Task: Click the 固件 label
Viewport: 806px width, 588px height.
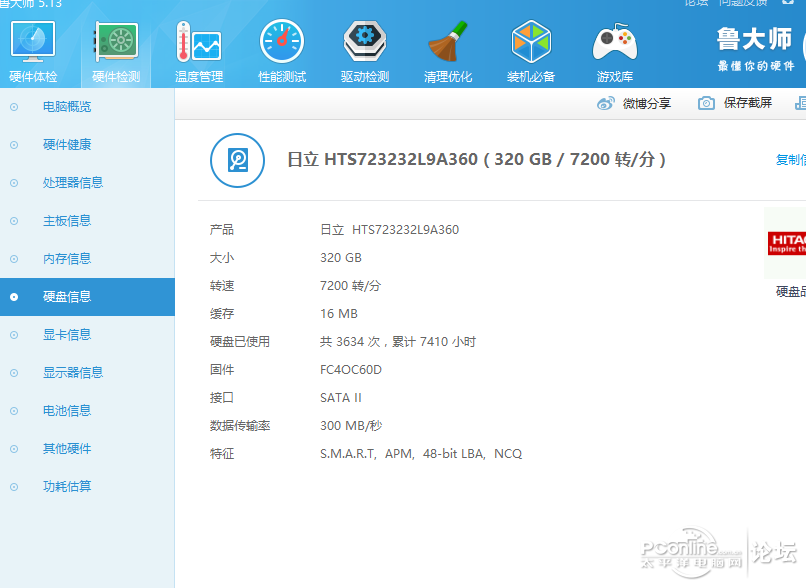Action: pos(222,370)
